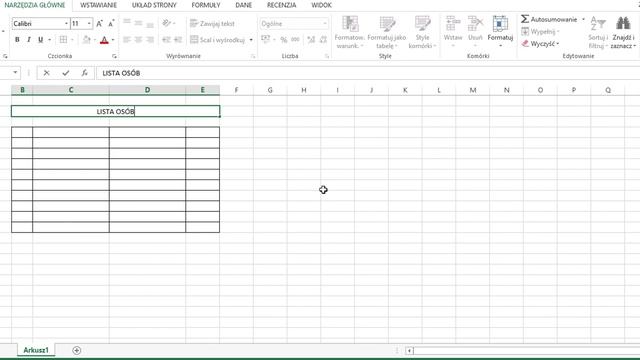The width and height of the screenshot is (640, 360).
Task: Open Formatowanie warunkowe conditional formatting
Action: [x=350, y=32]
